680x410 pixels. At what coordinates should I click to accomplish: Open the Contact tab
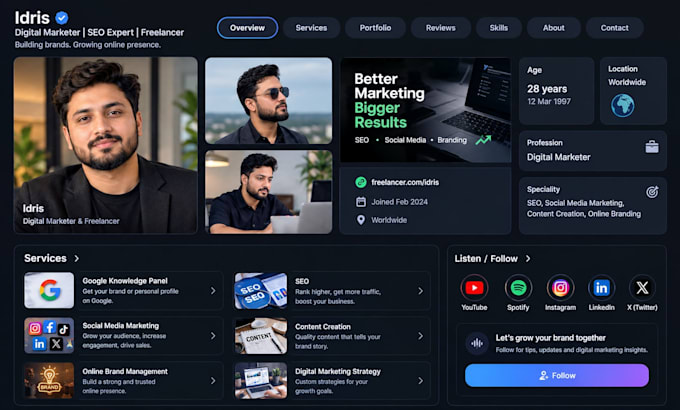[615, 28]
